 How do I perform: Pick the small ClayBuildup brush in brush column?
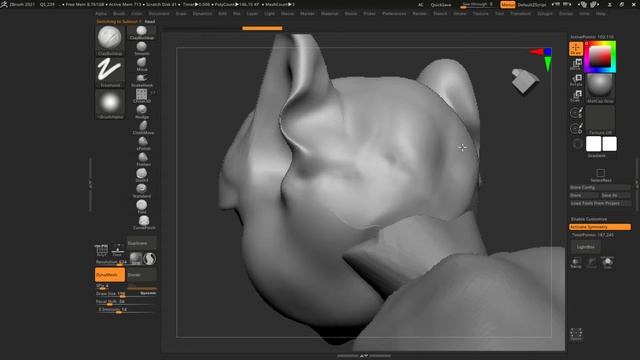point(142,33)
